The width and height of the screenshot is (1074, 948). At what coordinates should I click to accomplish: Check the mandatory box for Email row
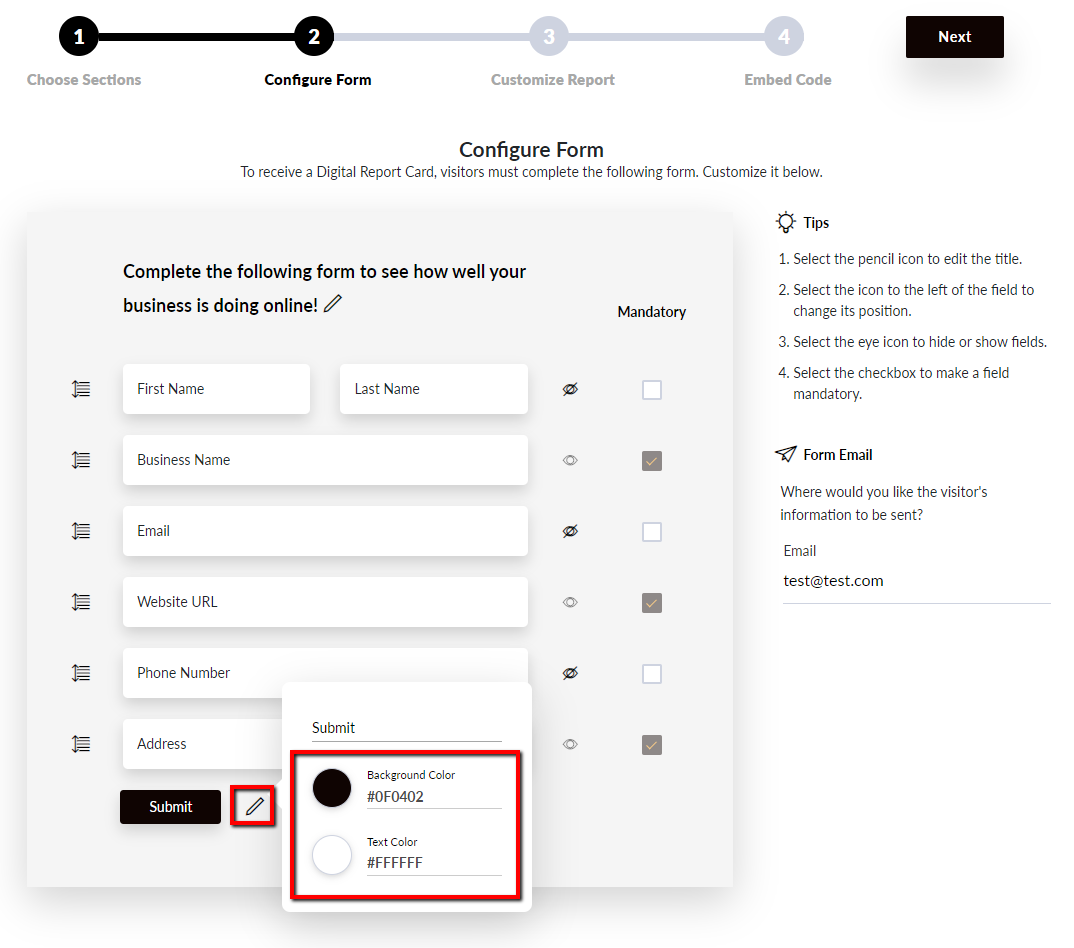pos(651,532)
